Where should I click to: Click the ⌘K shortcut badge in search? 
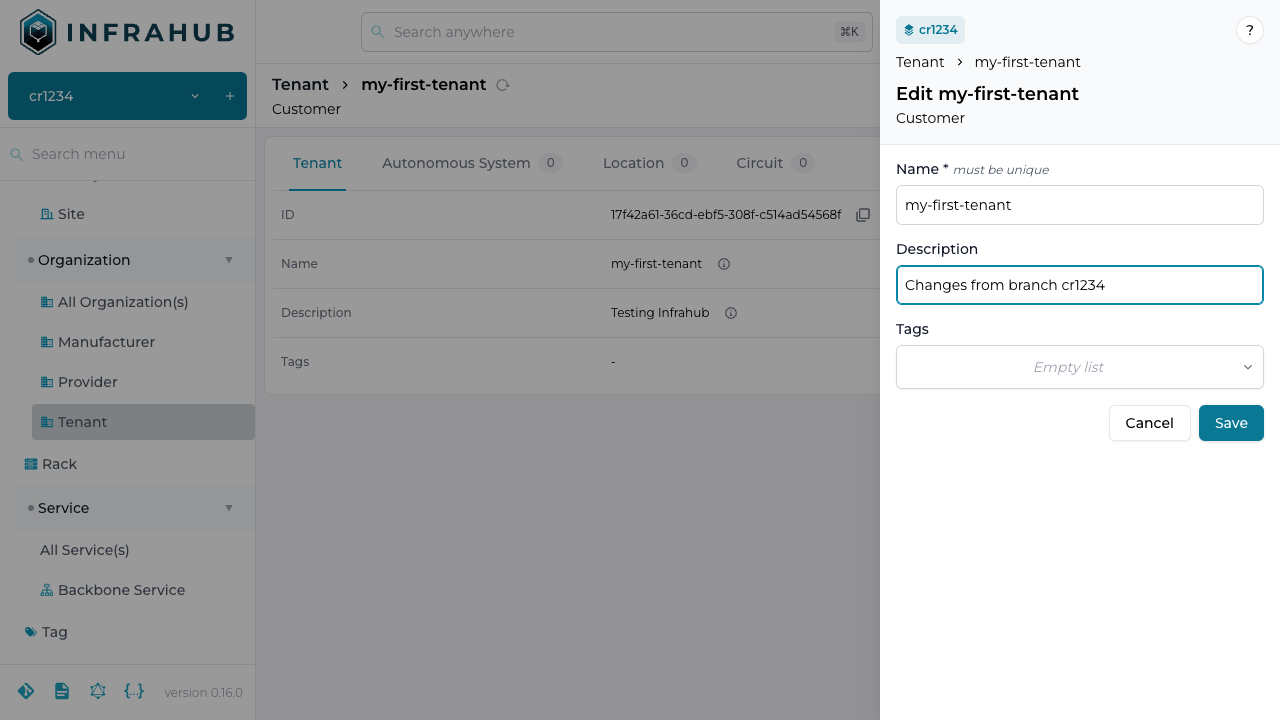(x=849, y=32)
